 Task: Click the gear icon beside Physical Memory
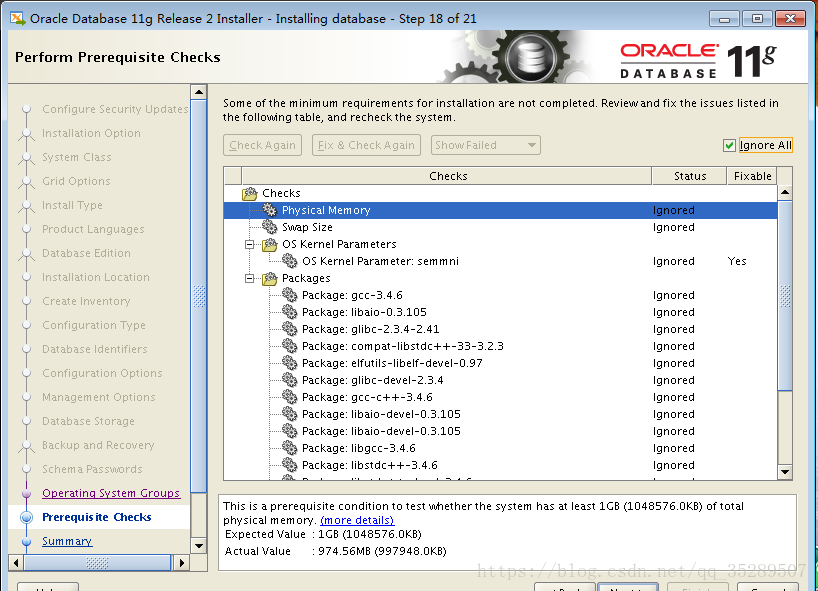coord(270,210)
